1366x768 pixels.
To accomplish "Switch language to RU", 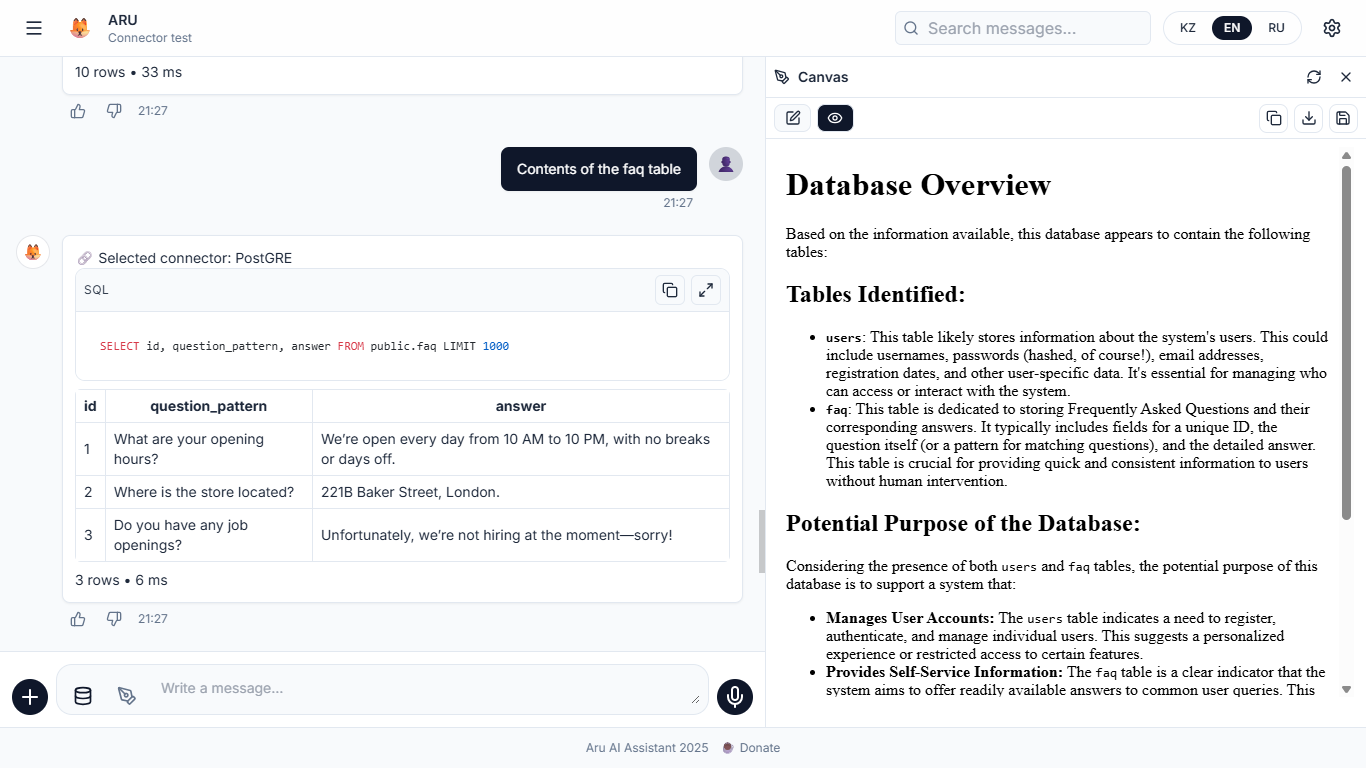I will tap(1276, 28).
